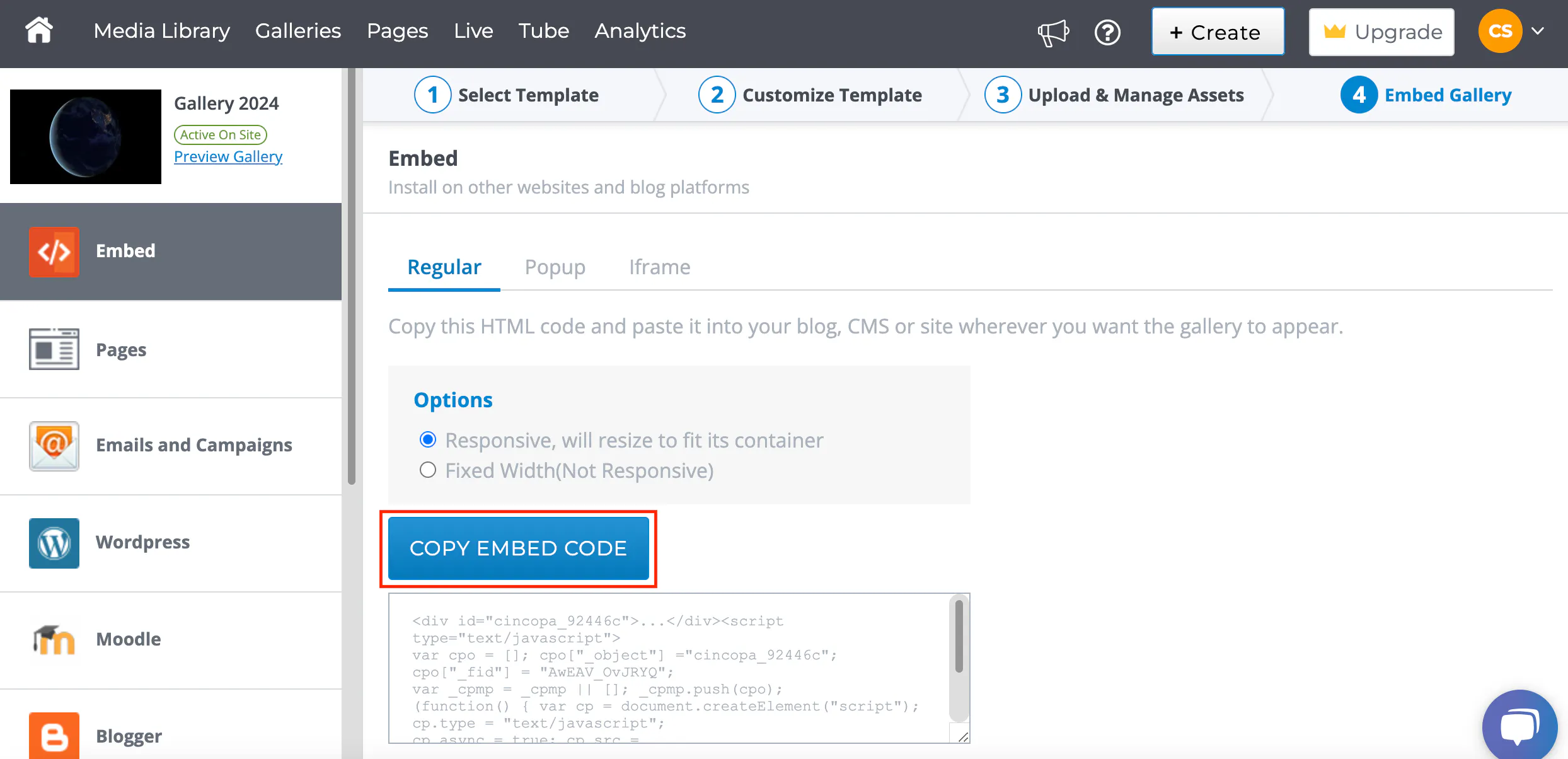Open Tube menu
1568x759 pixels.
544,31
